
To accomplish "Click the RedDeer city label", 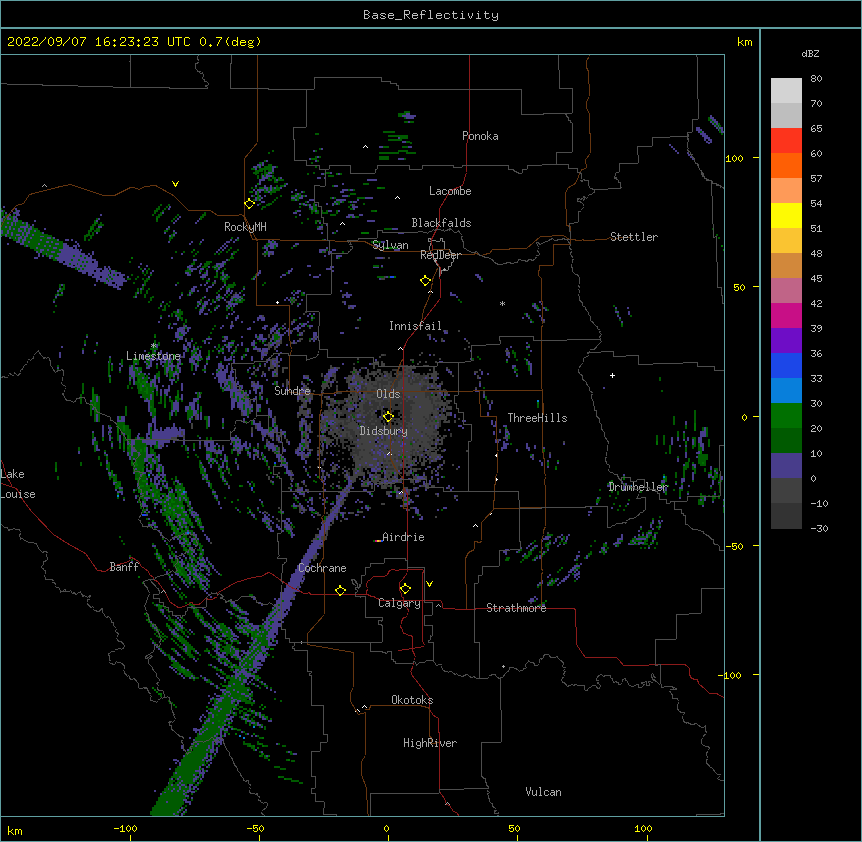I will click(440, 255).
